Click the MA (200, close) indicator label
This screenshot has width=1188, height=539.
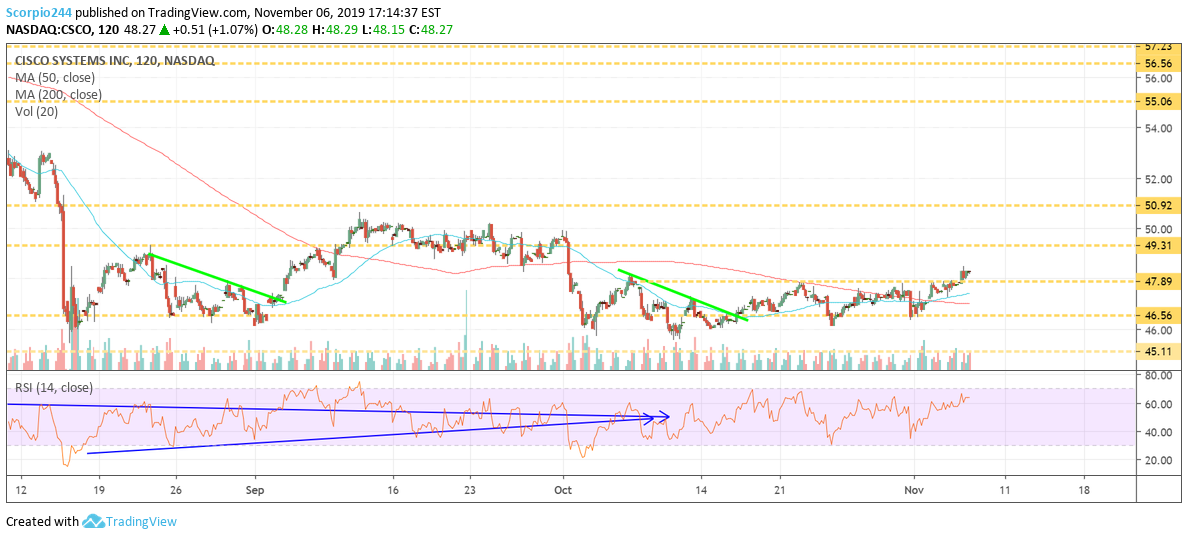pyautogui.click(x=58, y=95)
